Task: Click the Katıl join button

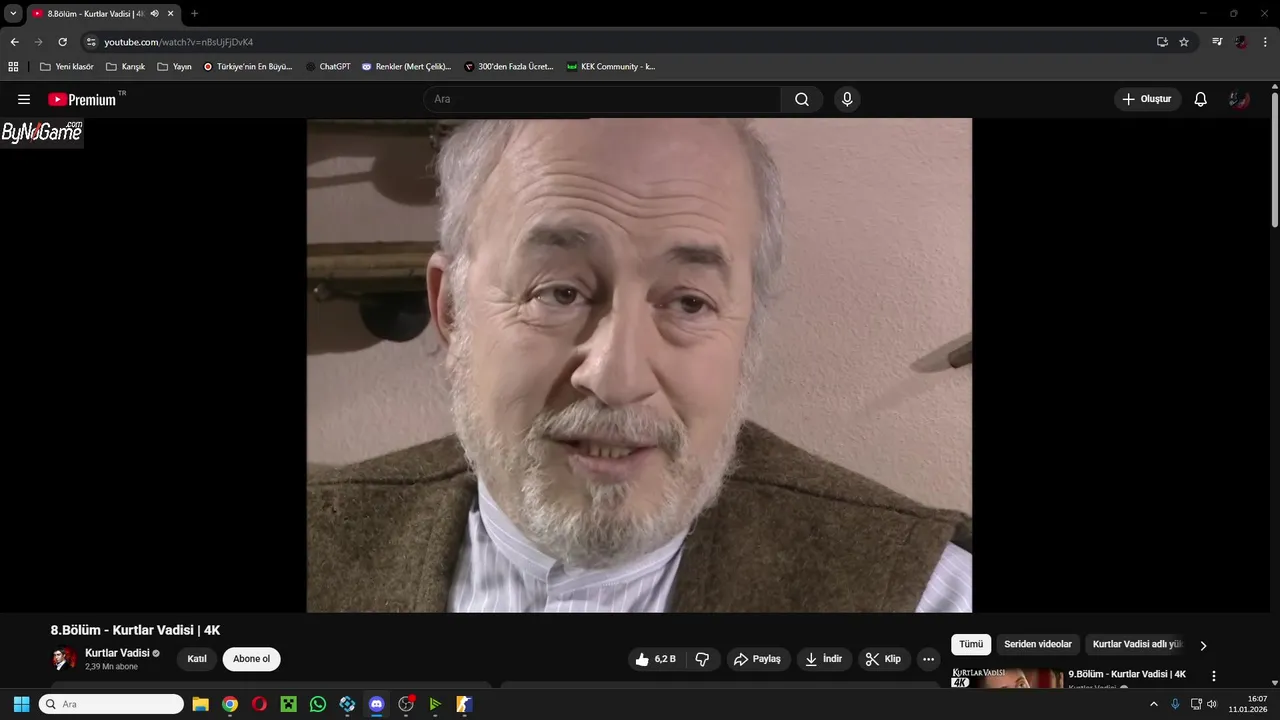Action: (x=197, y=659)
